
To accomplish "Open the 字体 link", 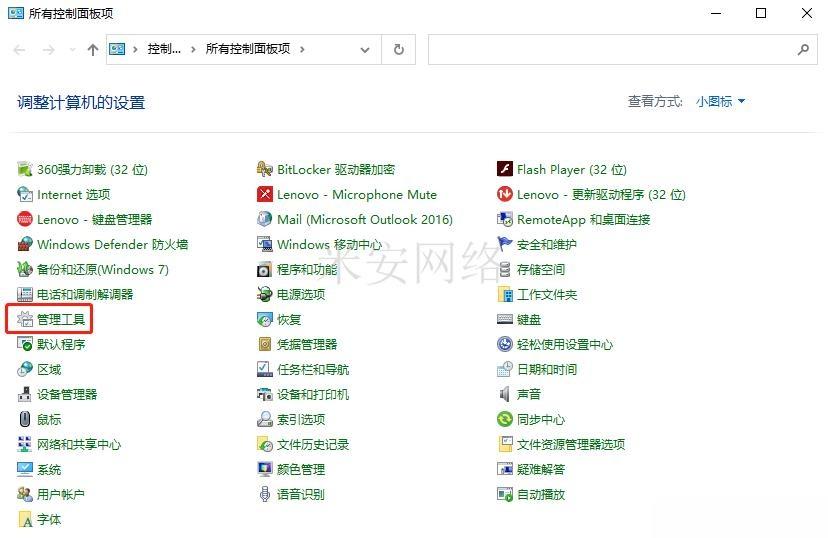I will [x=49, y=520].
